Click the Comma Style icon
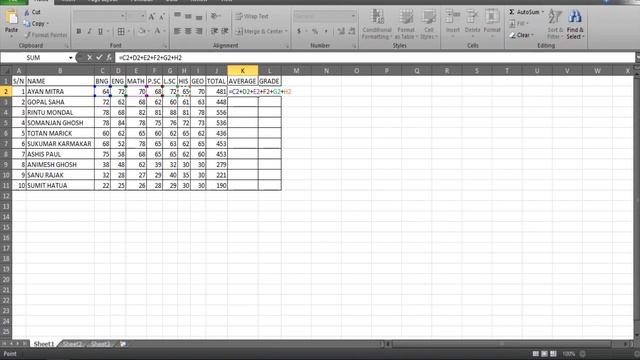Viewport: 640px width, 360px height. pyautogui.click(x=326, y=31)
